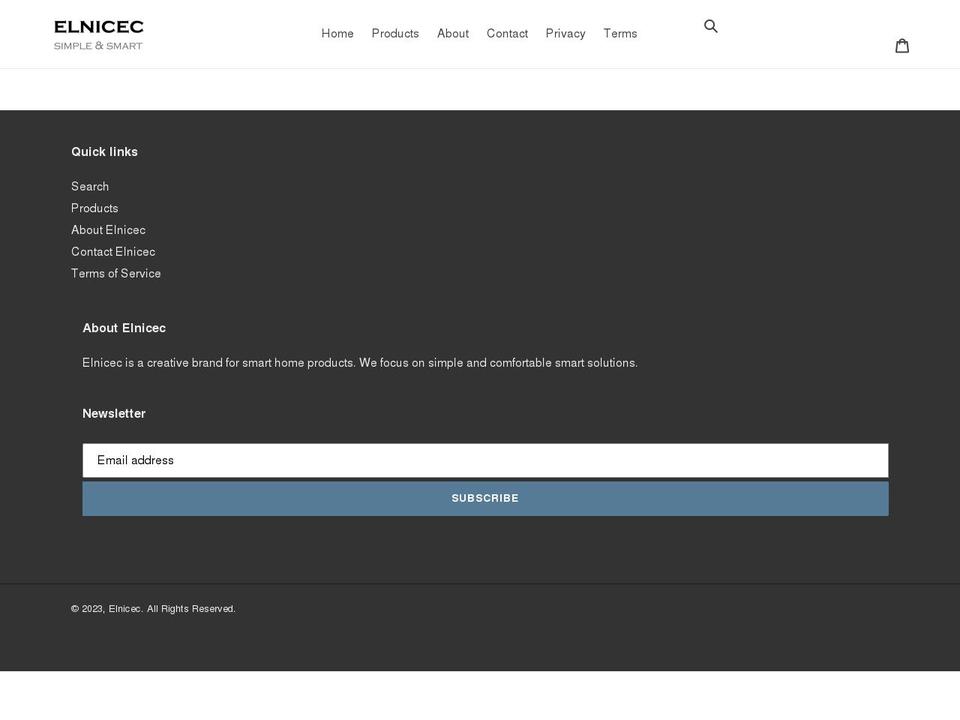Open the search with the magnifier icon
This screenshot has height=720, width=960.
(710, 26)
